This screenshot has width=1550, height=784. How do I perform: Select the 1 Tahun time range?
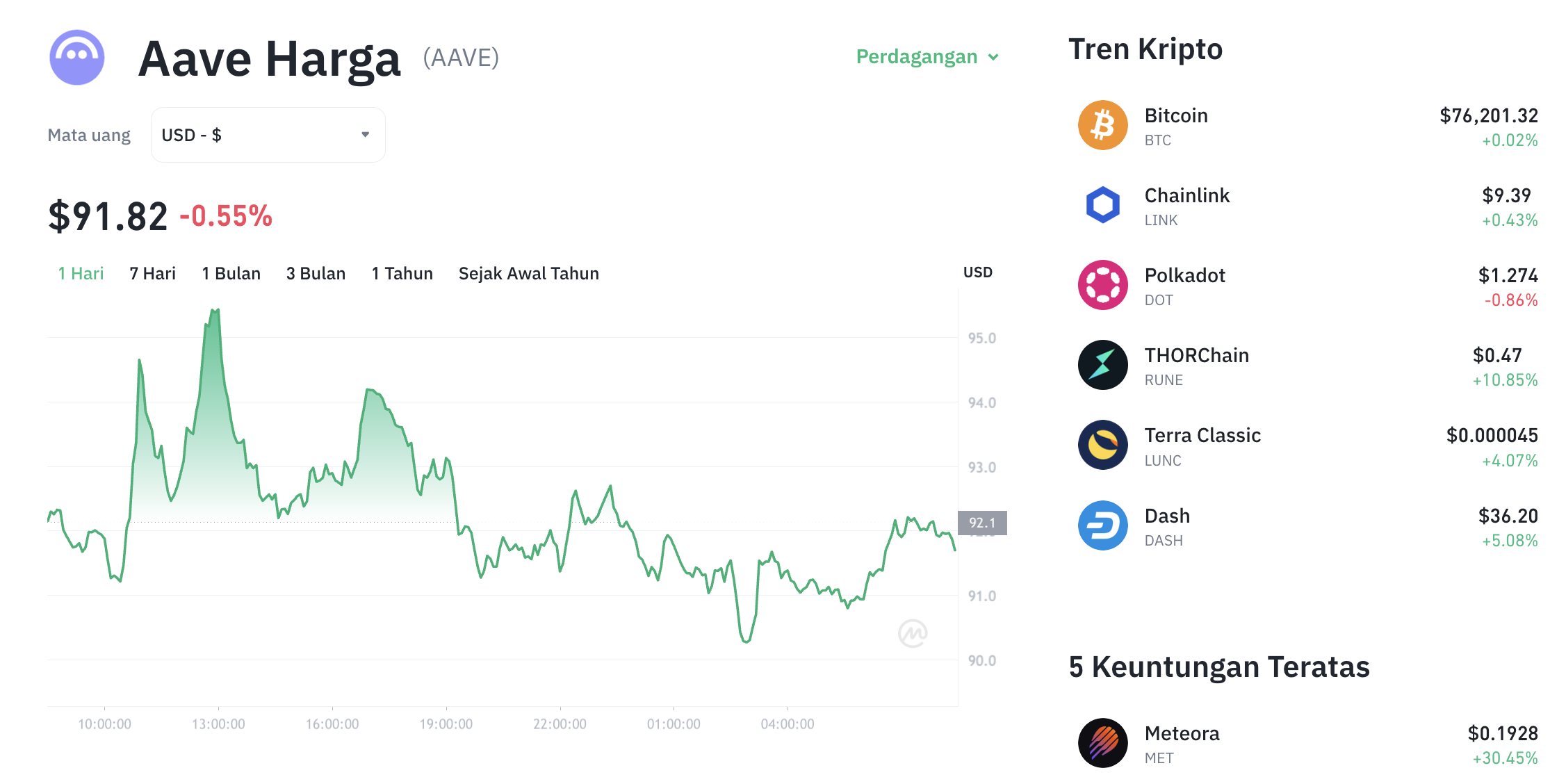[x=402, y=273]
